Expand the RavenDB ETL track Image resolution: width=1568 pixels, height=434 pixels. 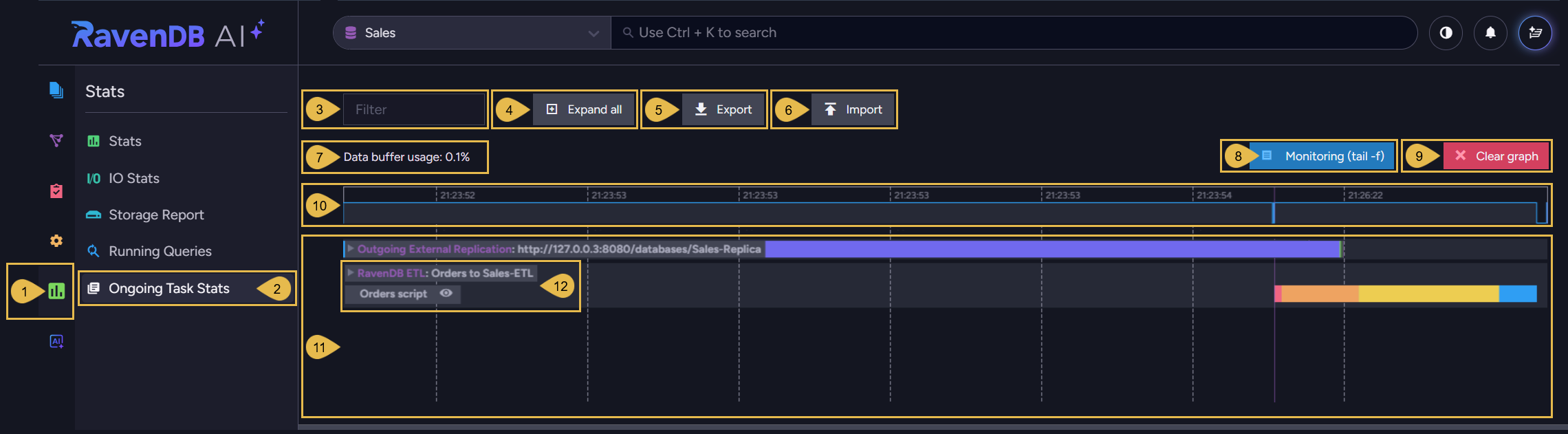350,272
